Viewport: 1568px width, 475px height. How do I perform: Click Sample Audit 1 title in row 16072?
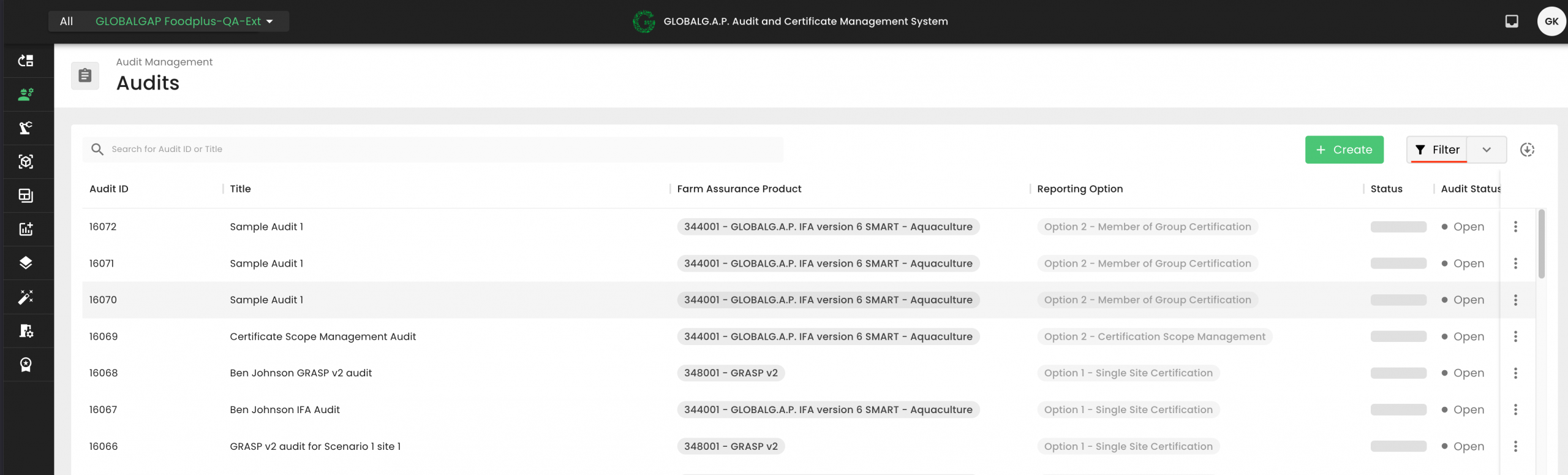[266, 227]
